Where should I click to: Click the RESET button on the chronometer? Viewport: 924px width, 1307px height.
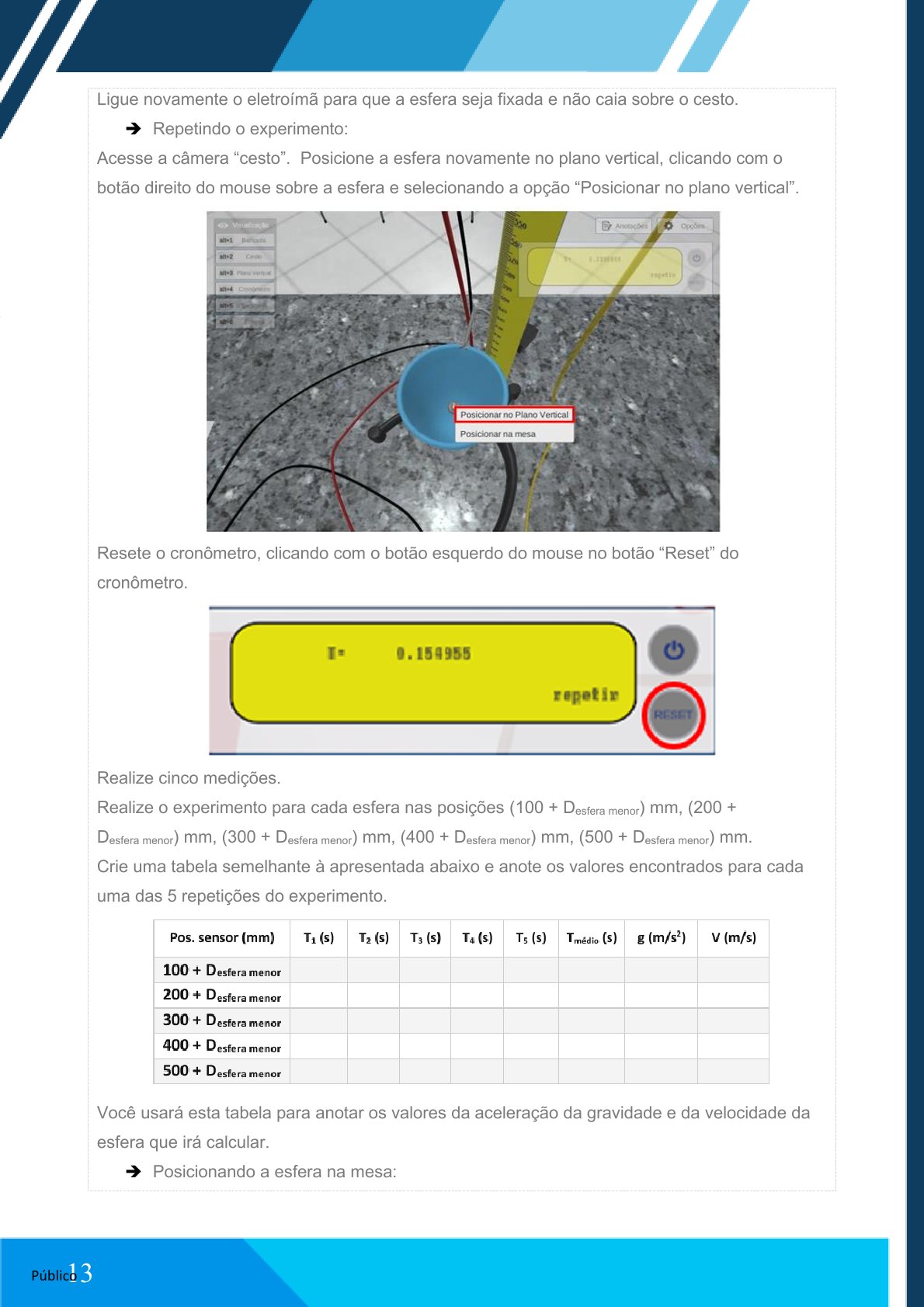click(x=672, y=715)
